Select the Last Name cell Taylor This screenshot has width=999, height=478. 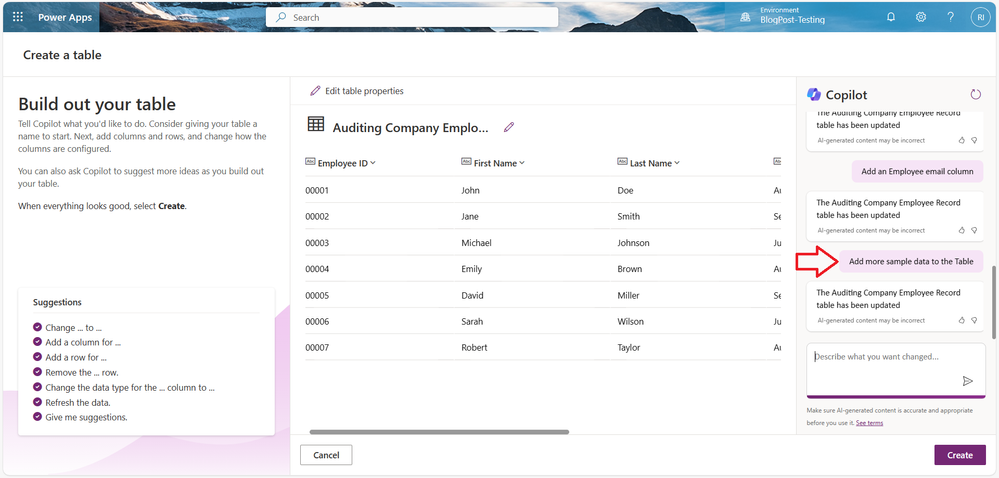point(628,348)
